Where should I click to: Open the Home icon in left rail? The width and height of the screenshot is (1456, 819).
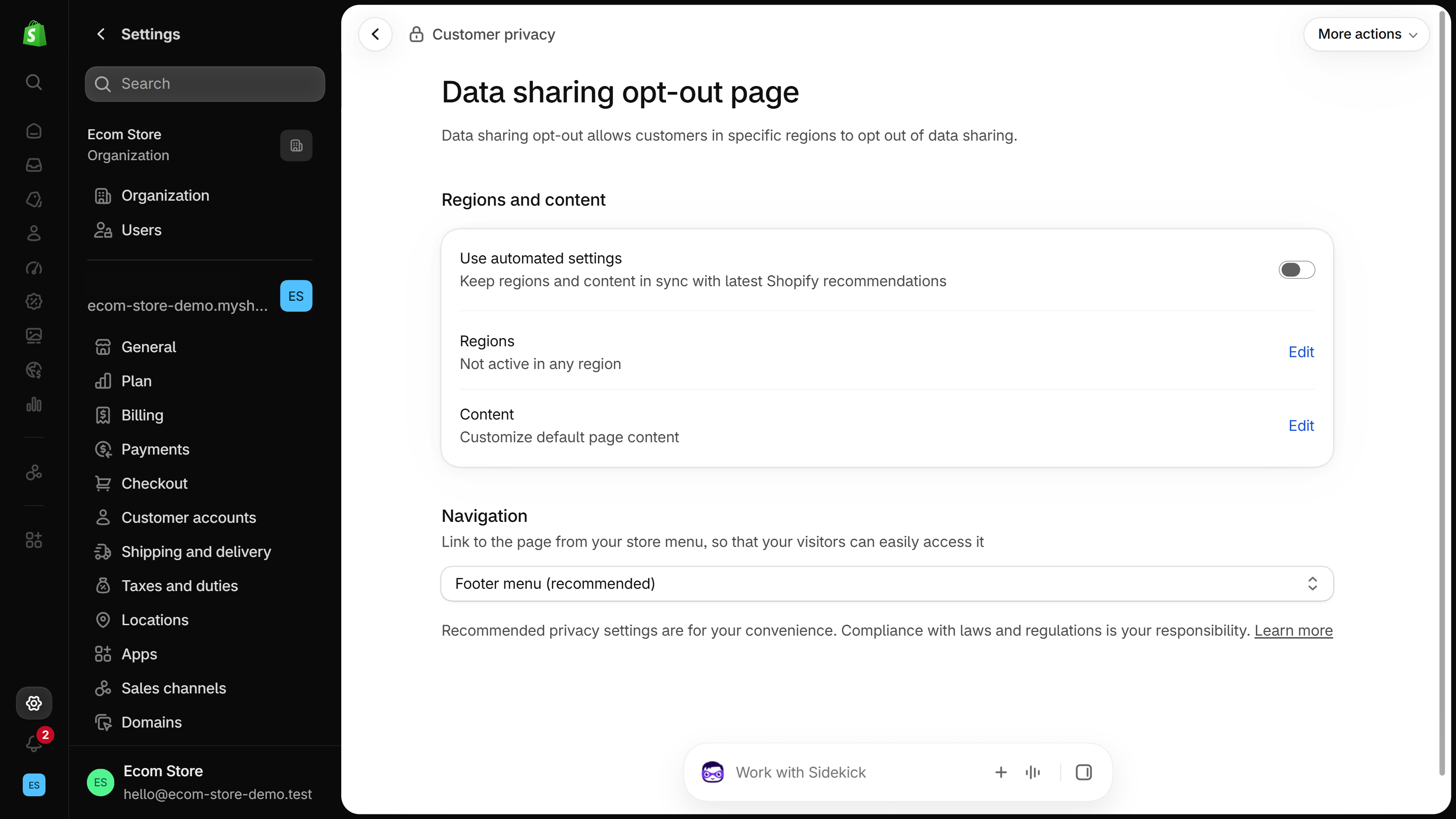point(34,131)
